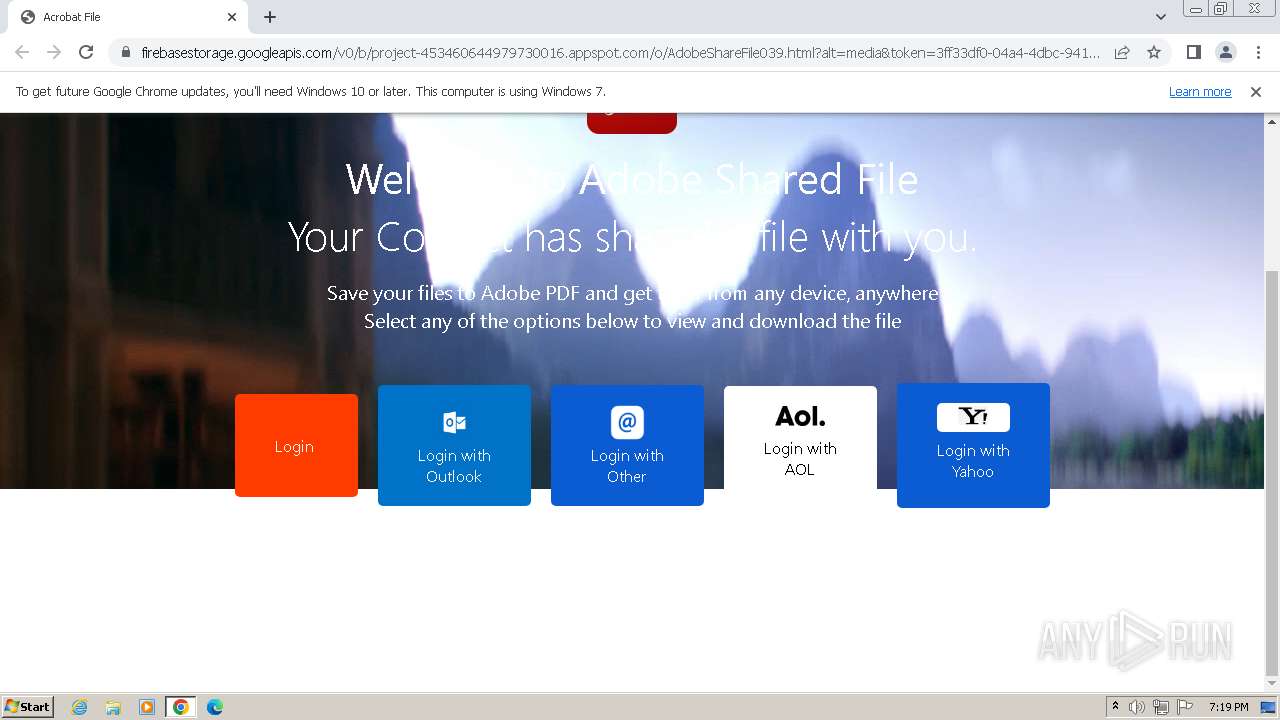Open Windows Explorer folder icon in taskbar
Viewport: 1280px width, 720px height.
[x=113, y=707]
